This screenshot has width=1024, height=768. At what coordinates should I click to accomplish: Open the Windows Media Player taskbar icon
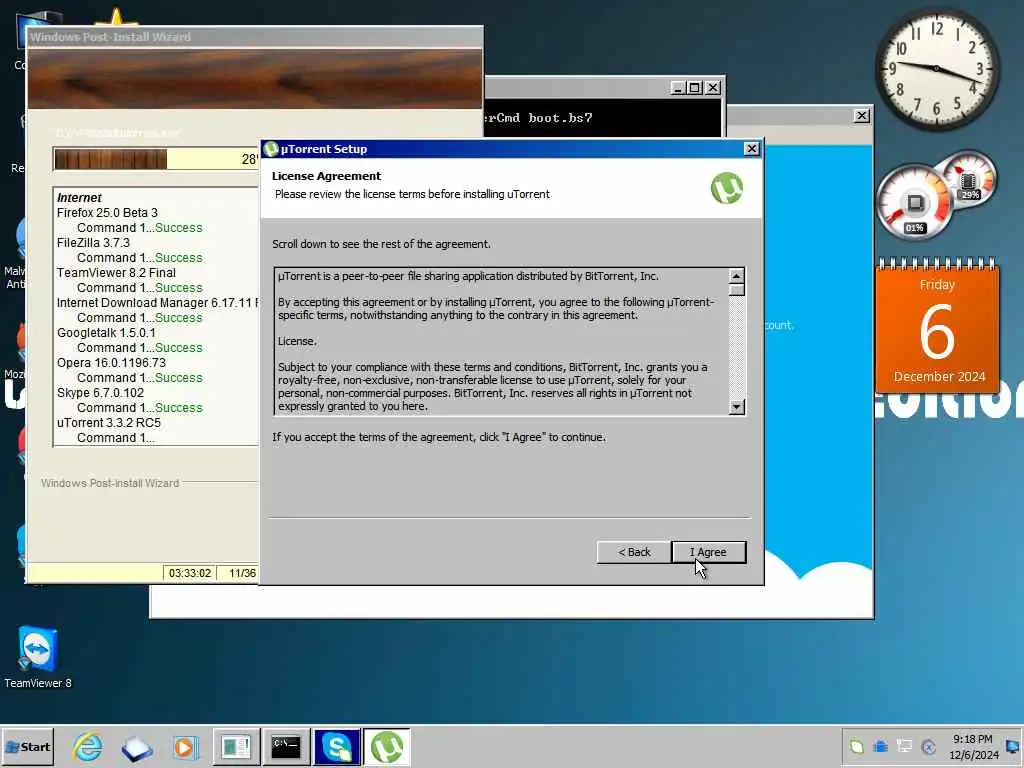point(185,747)
